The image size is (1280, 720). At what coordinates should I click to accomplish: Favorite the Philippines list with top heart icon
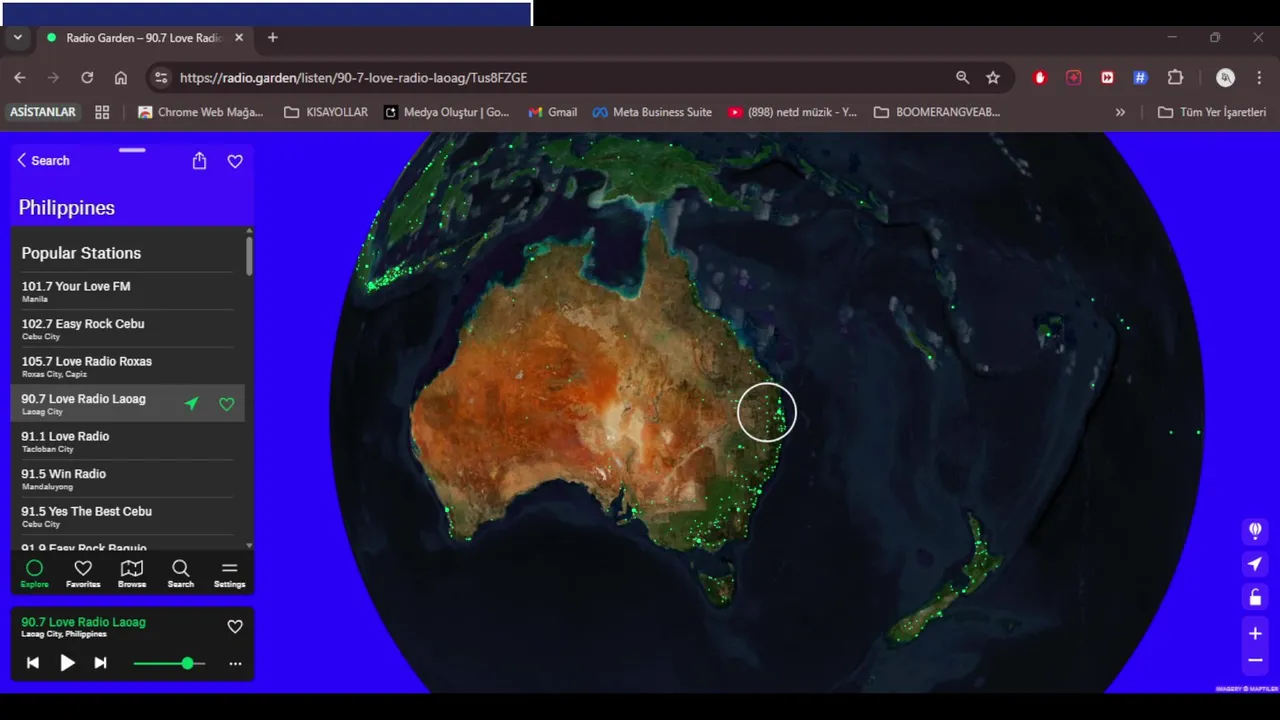235,161
